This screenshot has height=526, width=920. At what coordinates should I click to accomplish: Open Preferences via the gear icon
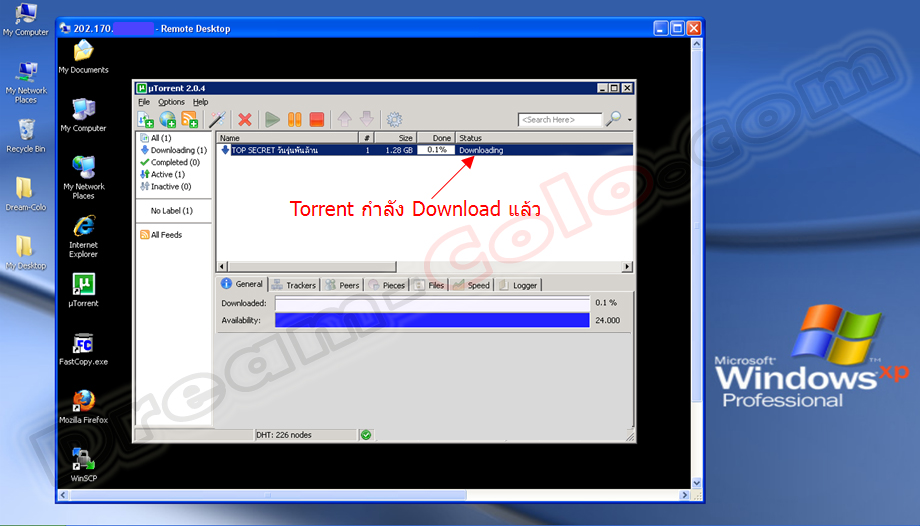pos(394,120)
